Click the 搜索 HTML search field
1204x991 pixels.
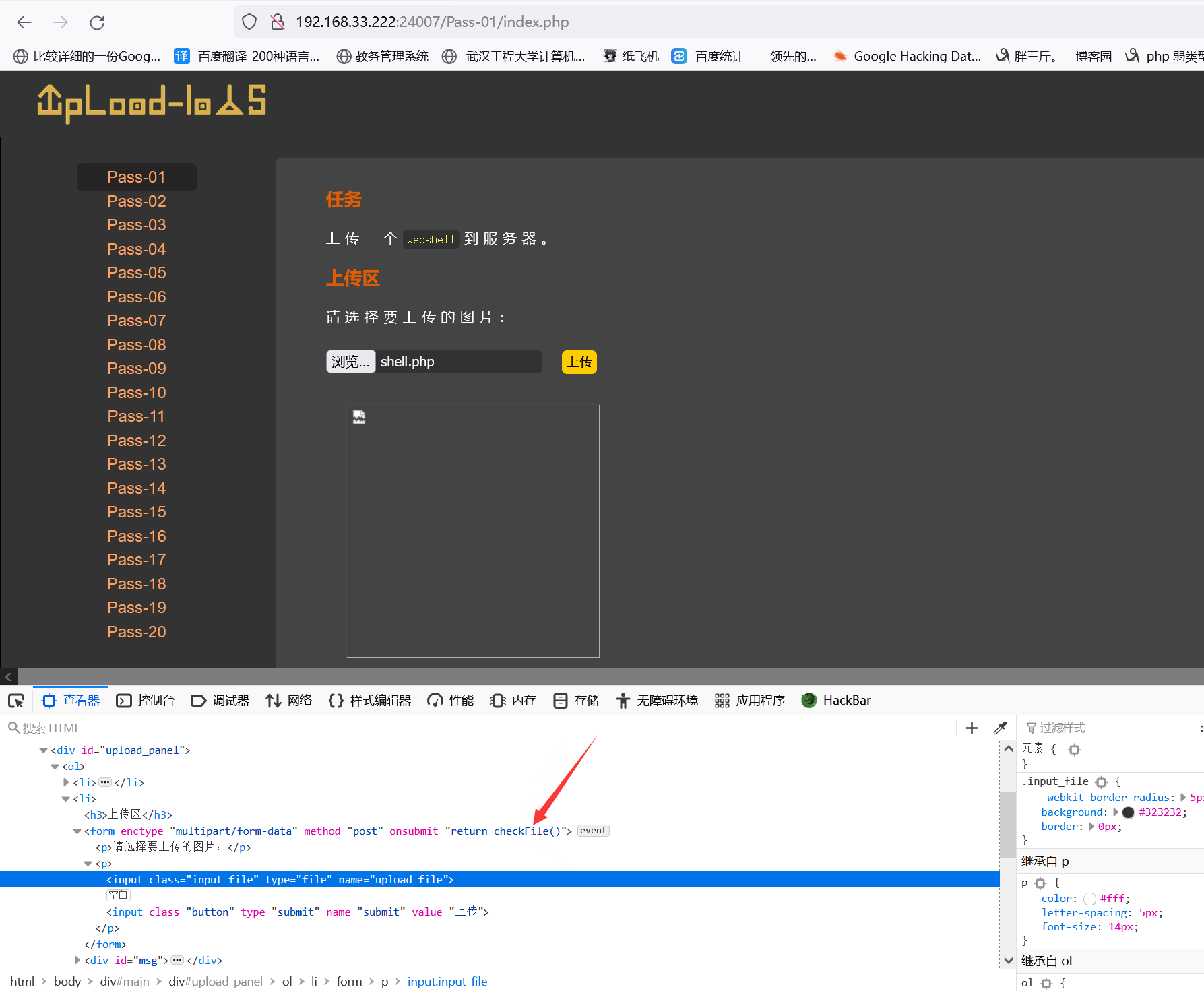pyautogui.click(x=478, y=728)
